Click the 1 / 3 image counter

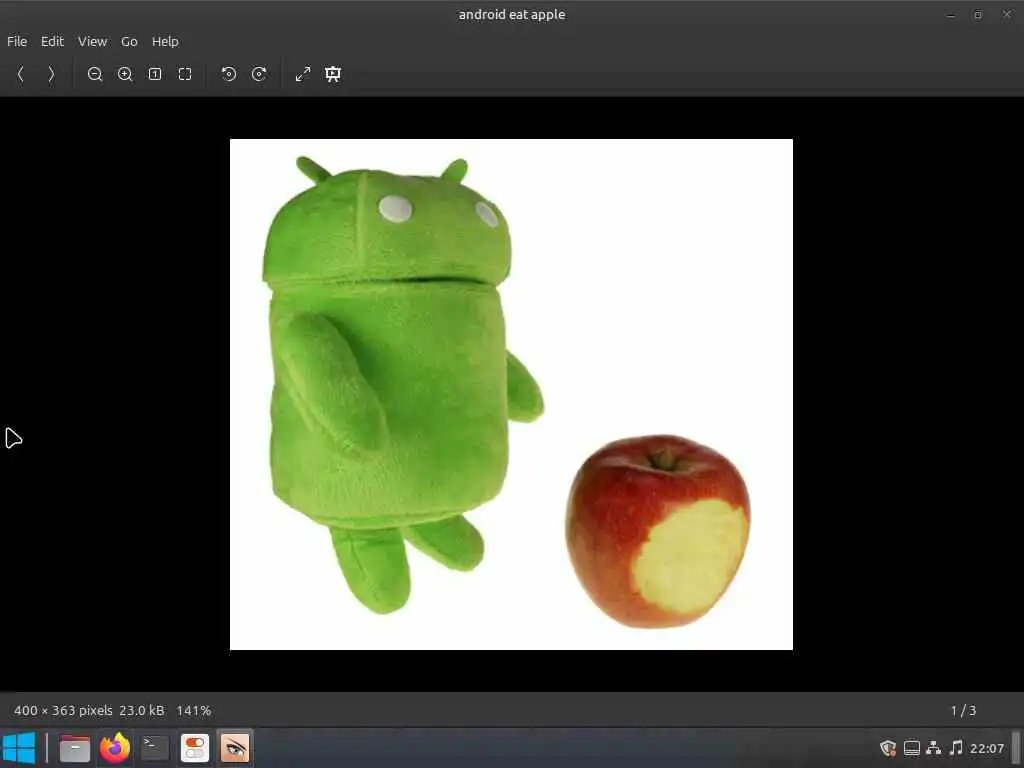[x=963, y=711]
